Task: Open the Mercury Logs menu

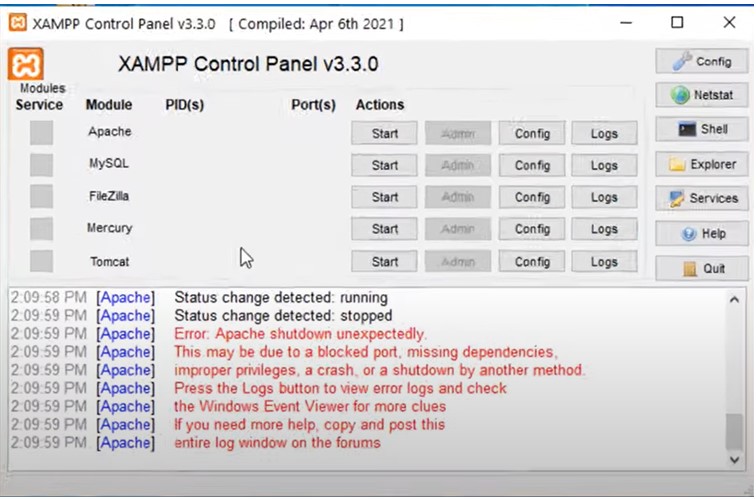Action: (x=604, y=229)
